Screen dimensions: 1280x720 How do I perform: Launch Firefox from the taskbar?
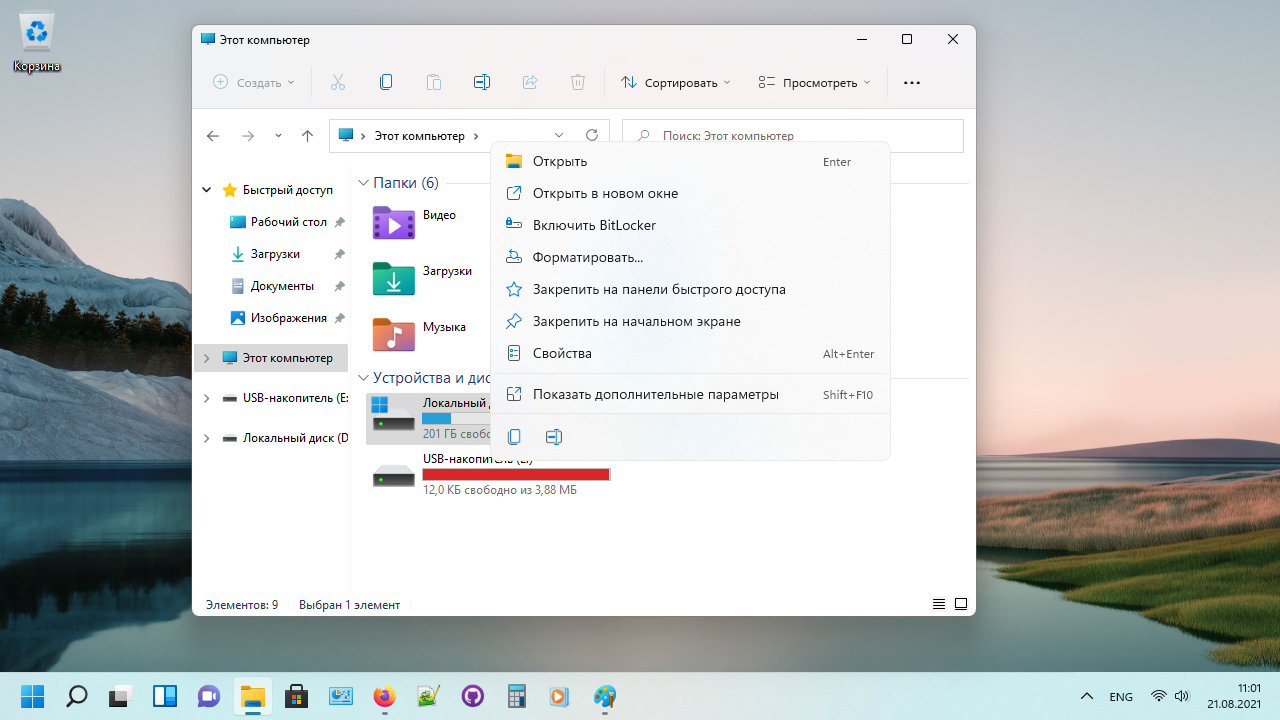[385, 696]
